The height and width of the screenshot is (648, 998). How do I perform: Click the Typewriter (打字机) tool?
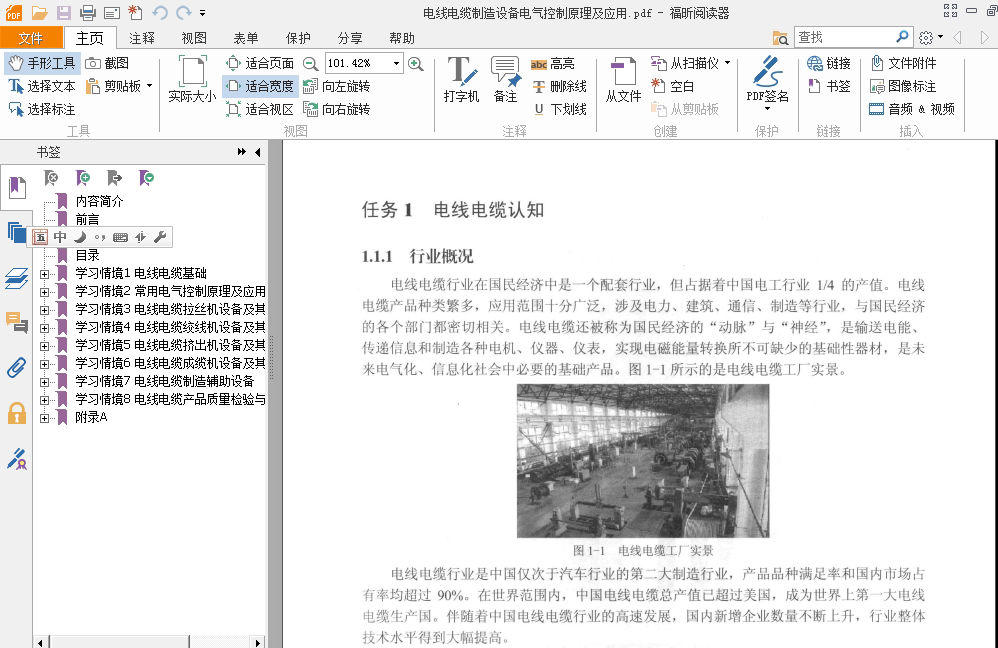pos(461,80)
